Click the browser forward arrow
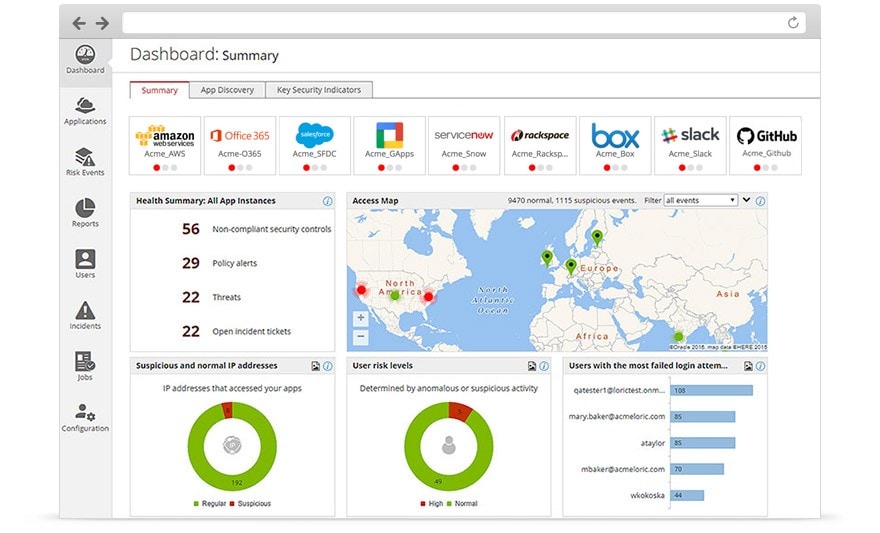 (102, 23)
